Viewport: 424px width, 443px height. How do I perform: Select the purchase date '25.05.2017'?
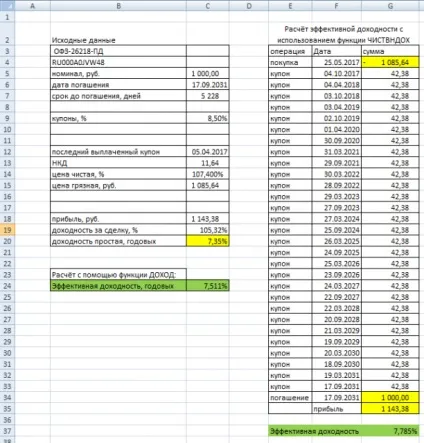pos(336,62)
